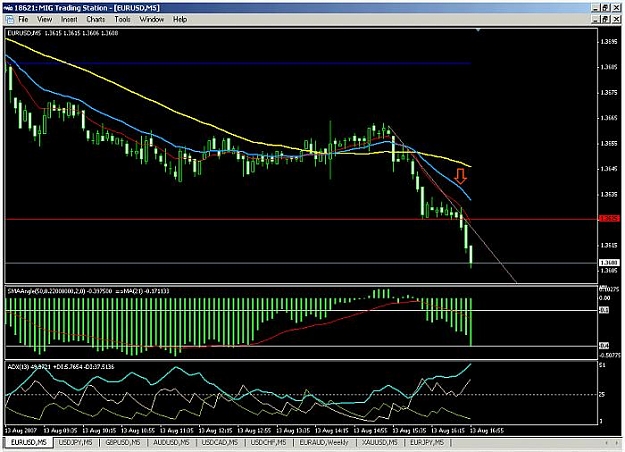Click the EURUSD,M5 price header text
The image size is (625, 452).
(x=63, y=33)
